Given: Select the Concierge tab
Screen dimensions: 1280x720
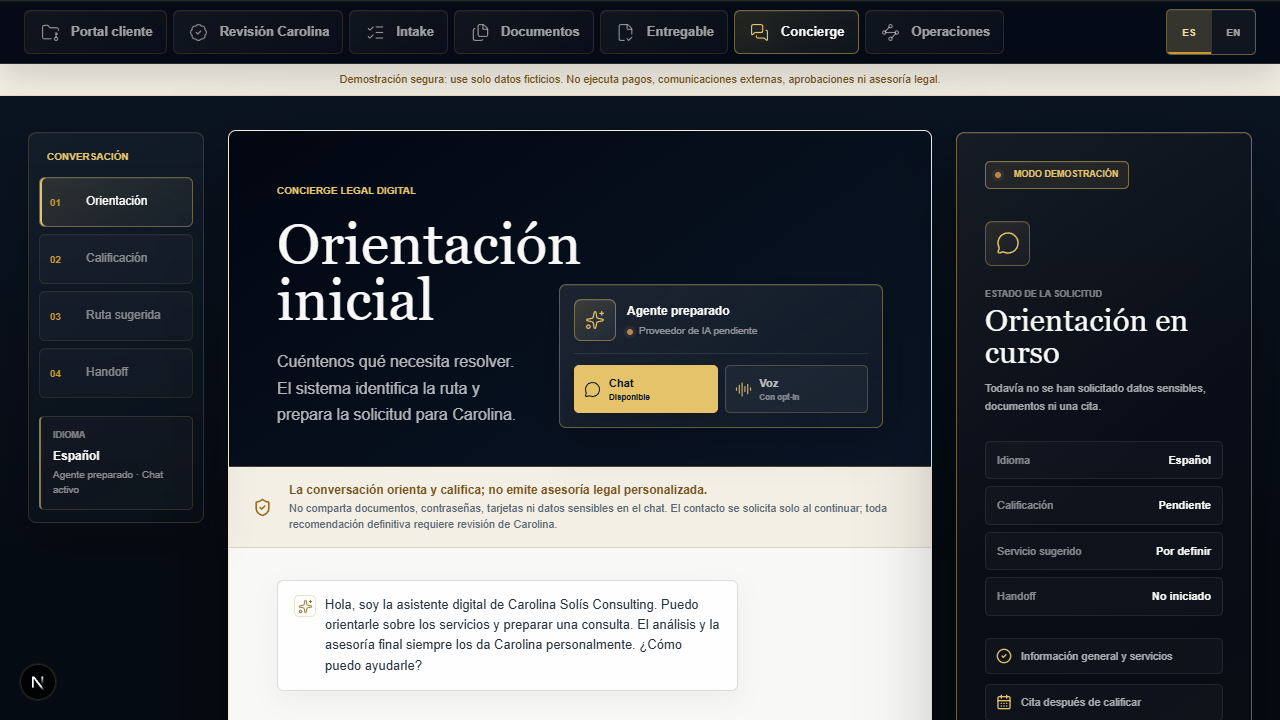Looking at the screenshot, I should [x=796, y=32].
